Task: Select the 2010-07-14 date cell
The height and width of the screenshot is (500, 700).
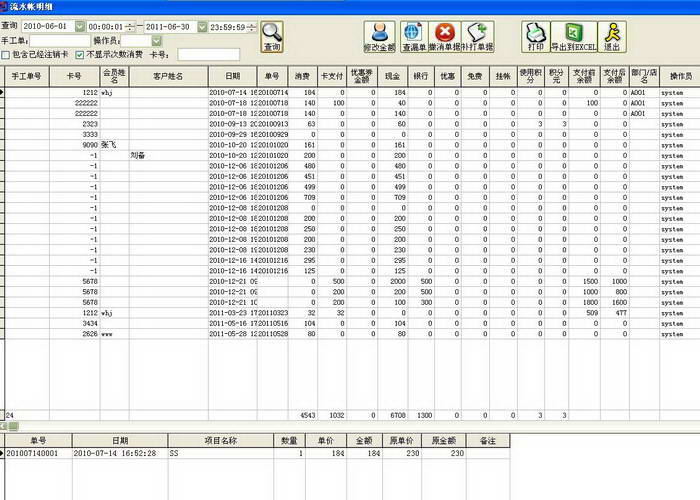Action: [233, 93]
